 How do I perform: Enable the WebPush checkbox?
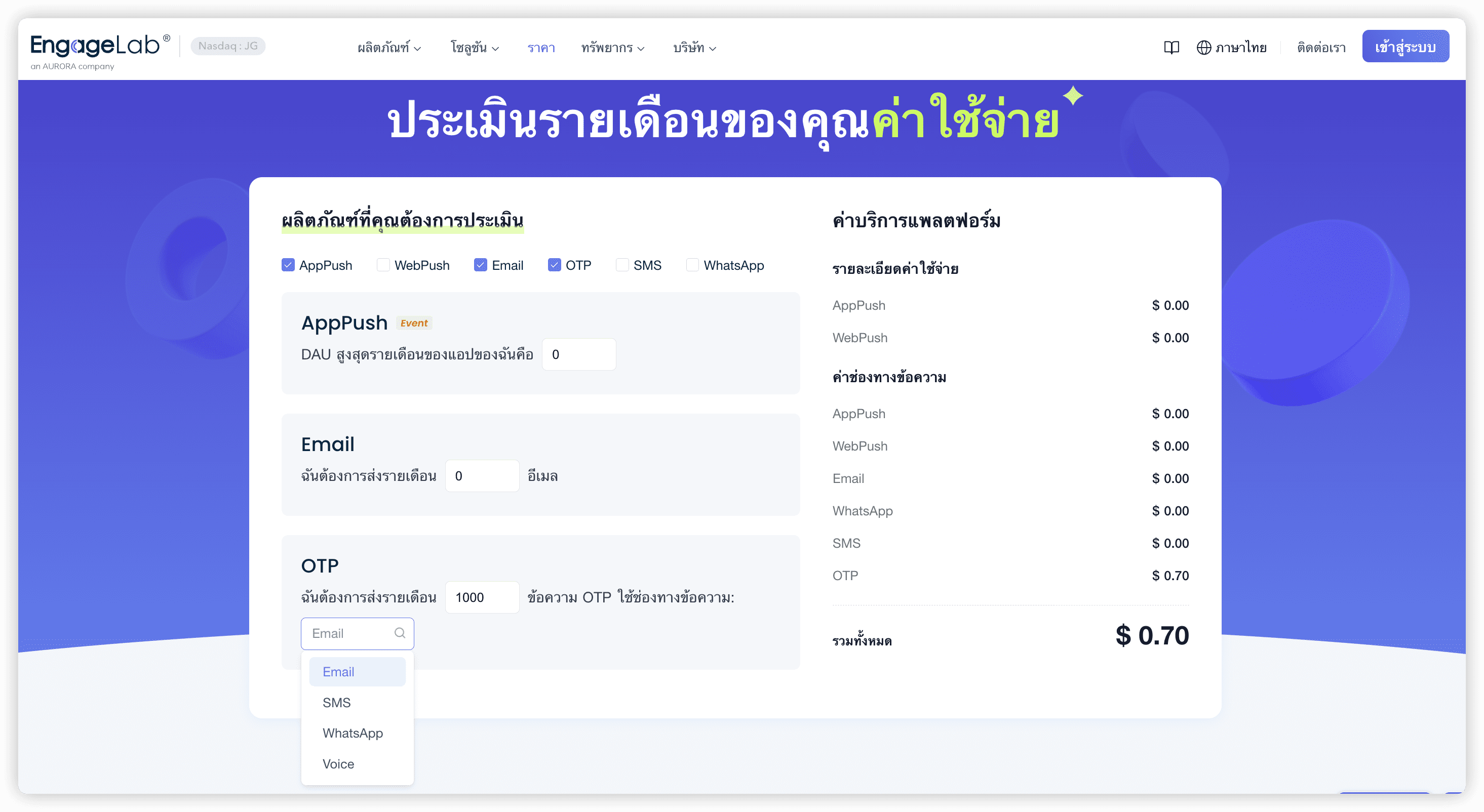[x=383, y=265]
